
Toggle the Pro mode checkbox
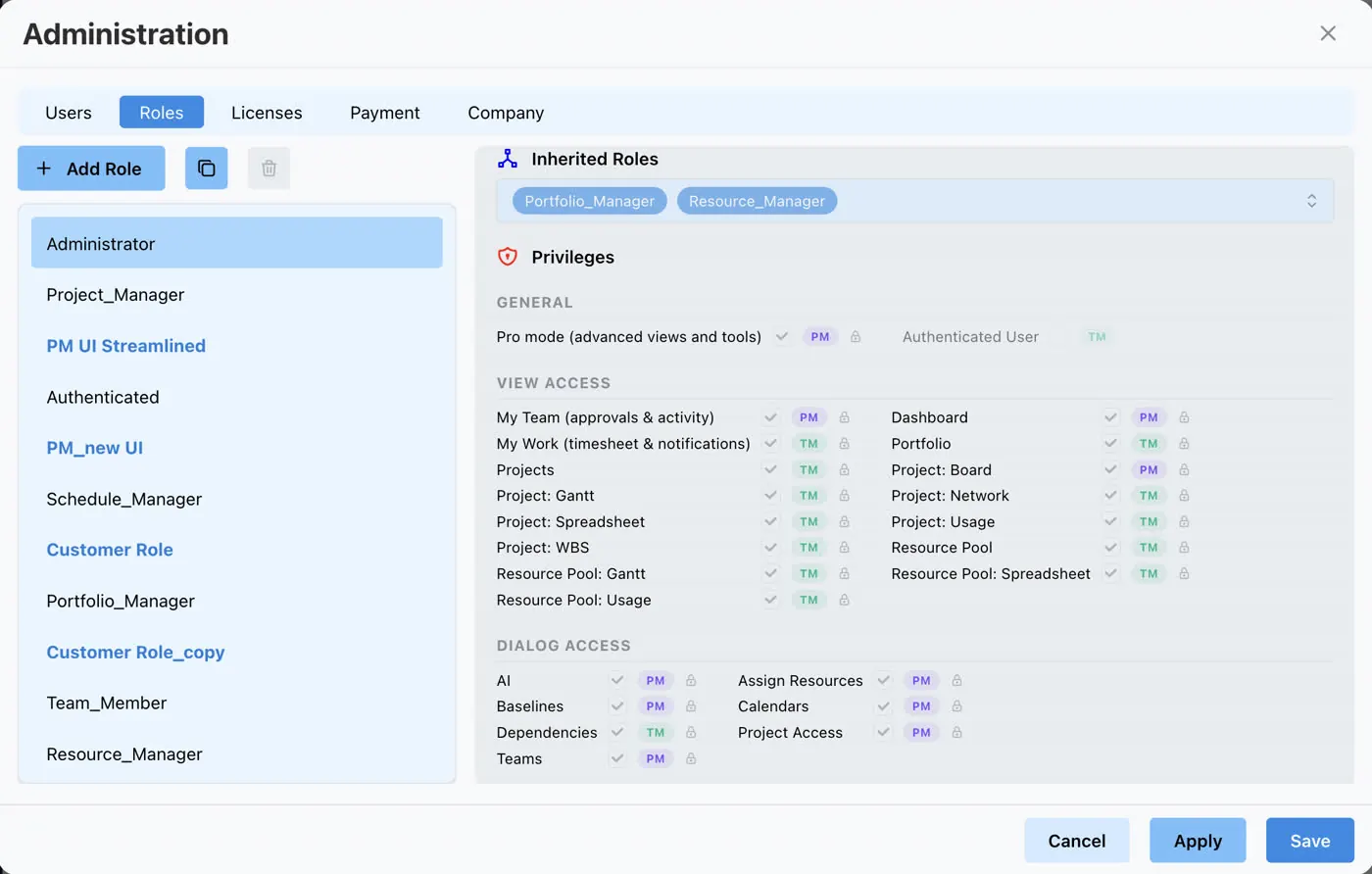tap(782, 337)
